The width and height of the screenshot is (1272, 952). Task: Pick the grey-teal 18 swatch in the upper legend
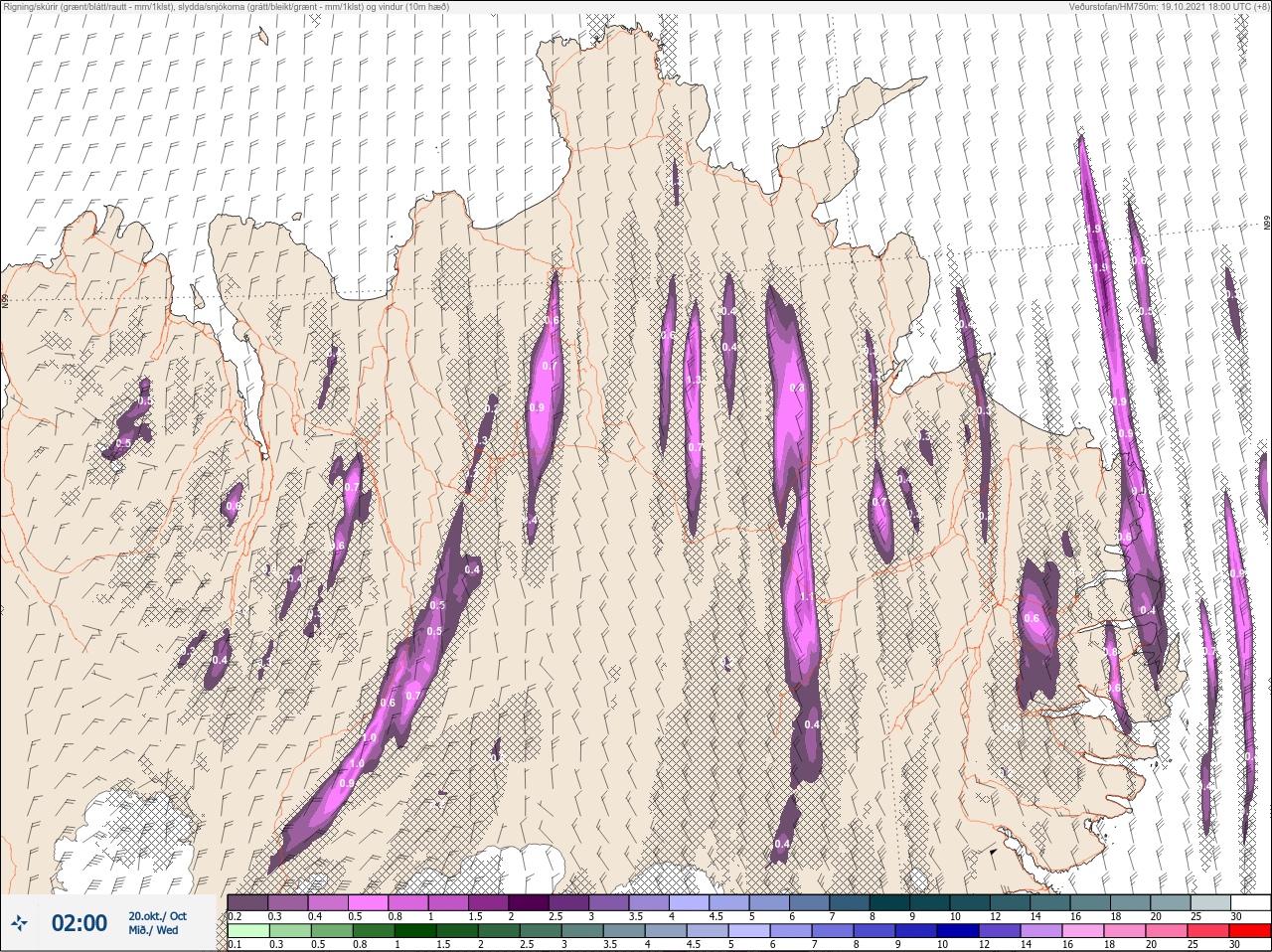[x=1130, y=902]
